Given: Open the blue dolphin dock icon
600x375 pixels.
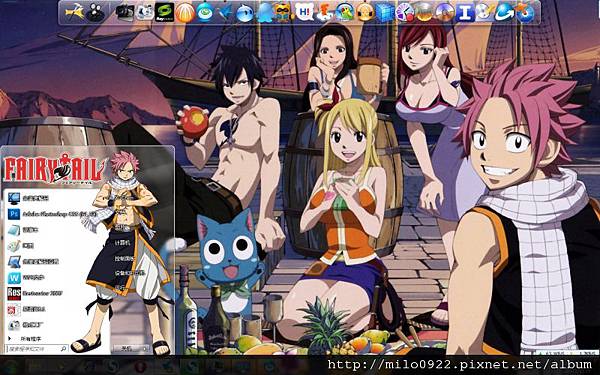Looking at the screenshot, I should [x=245, y=13].
